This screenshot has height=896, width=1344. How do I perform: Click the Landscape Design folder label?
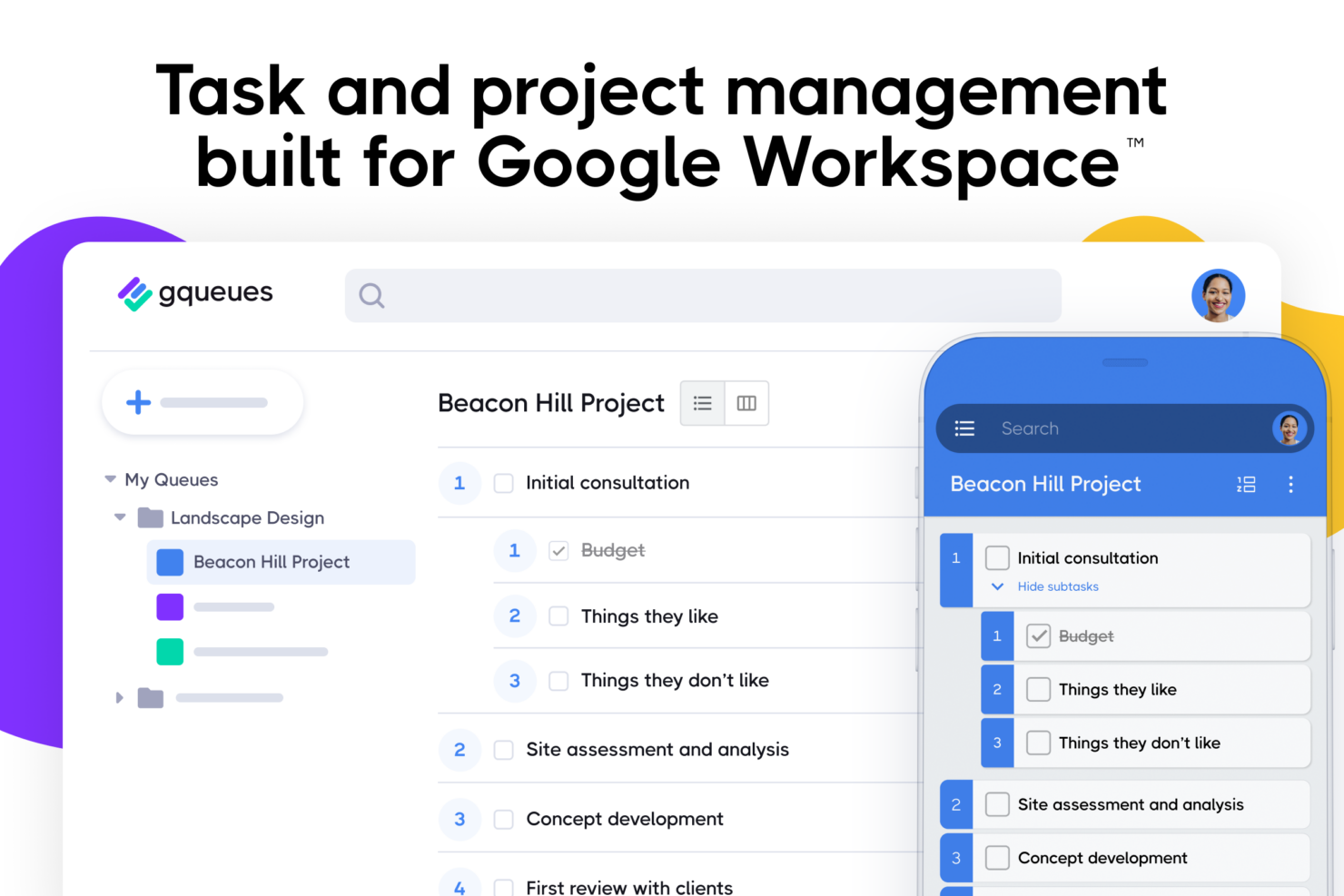pyautogui.click(x=247, y=517)
